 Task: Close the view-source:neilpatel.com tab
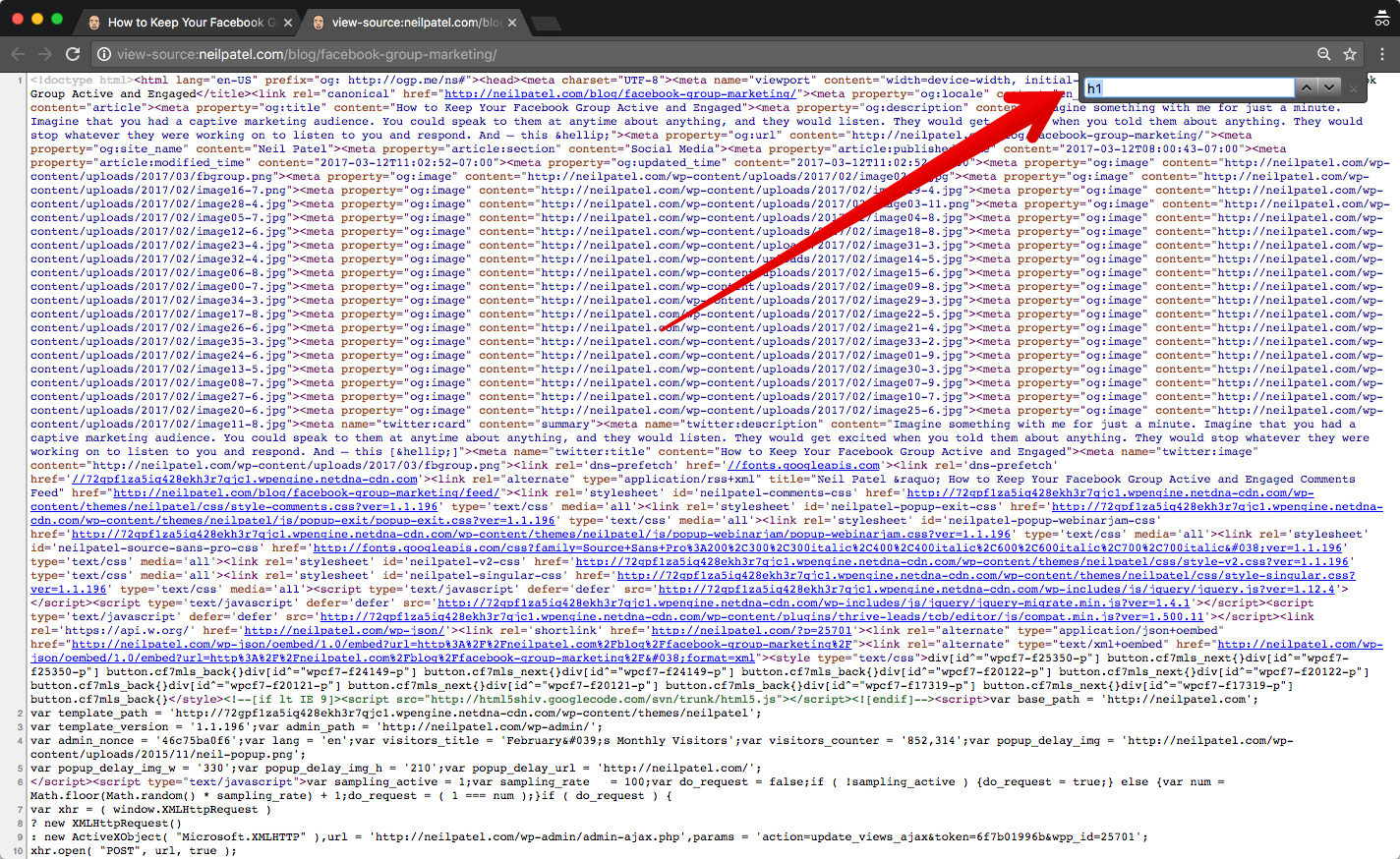pos(512,22)
